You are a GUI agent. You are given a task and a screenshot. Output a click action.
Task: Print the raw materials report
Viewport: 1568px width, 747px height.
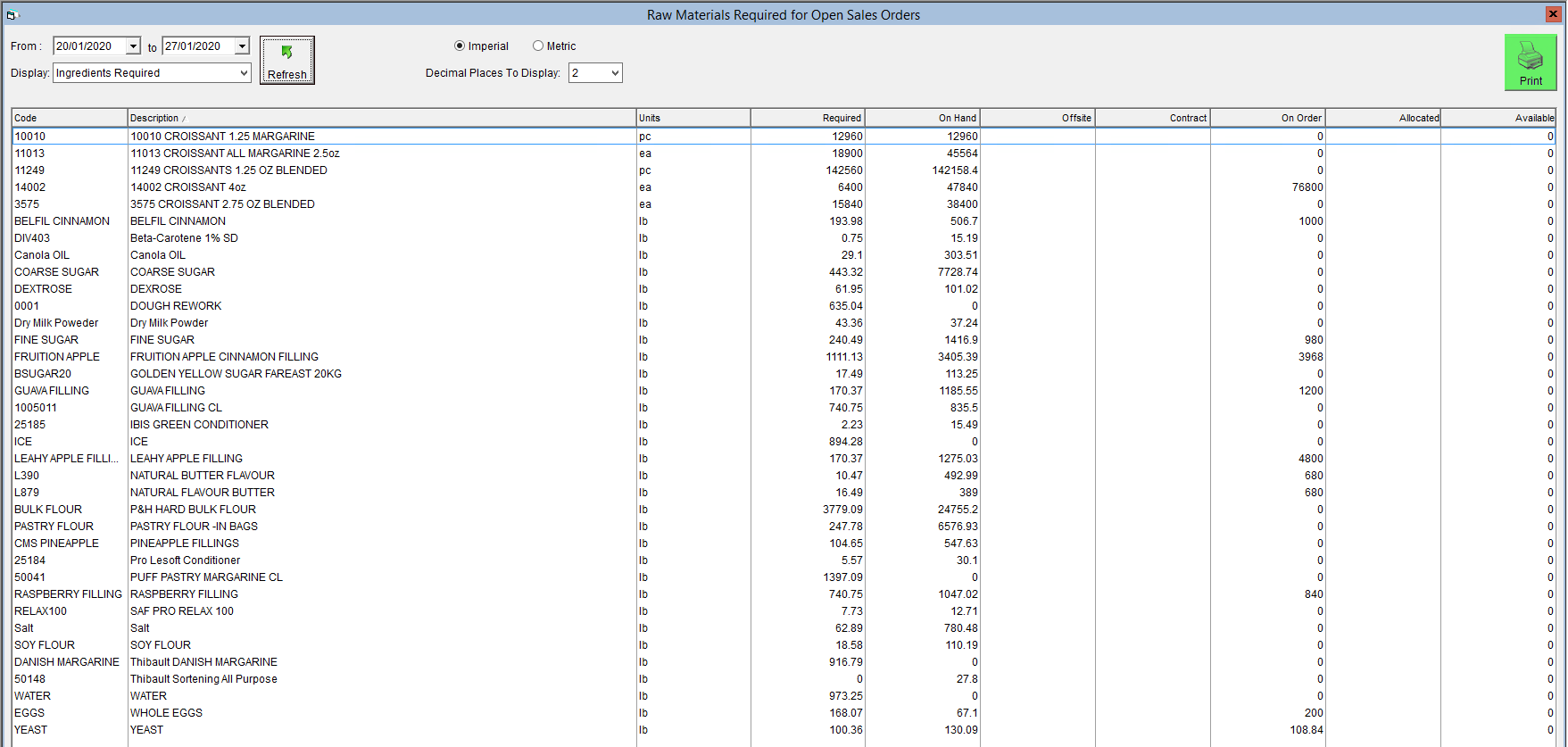pos(1531,62)
